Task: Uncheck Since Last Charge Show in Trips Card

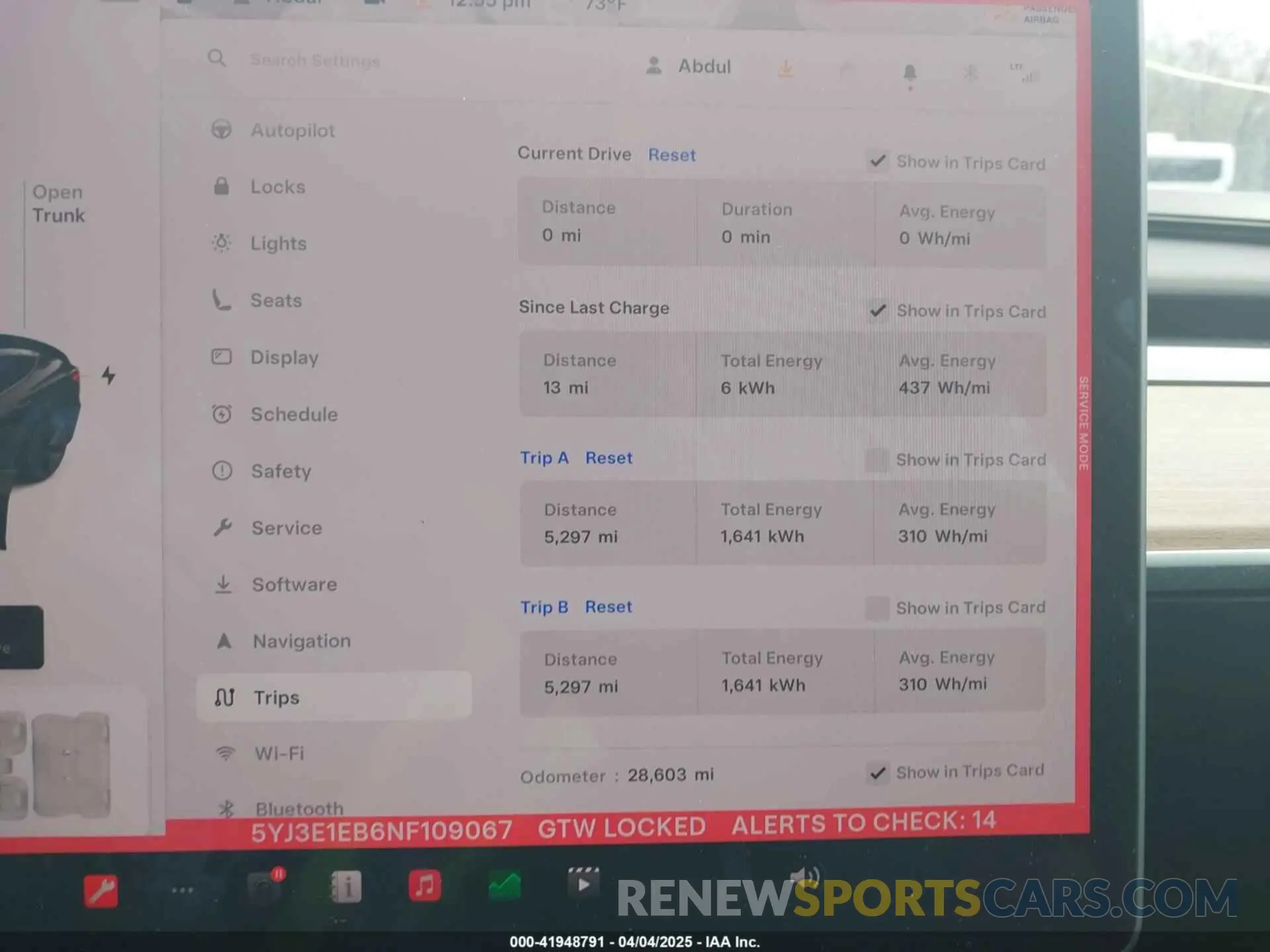Action: click(x=878, y=310)
